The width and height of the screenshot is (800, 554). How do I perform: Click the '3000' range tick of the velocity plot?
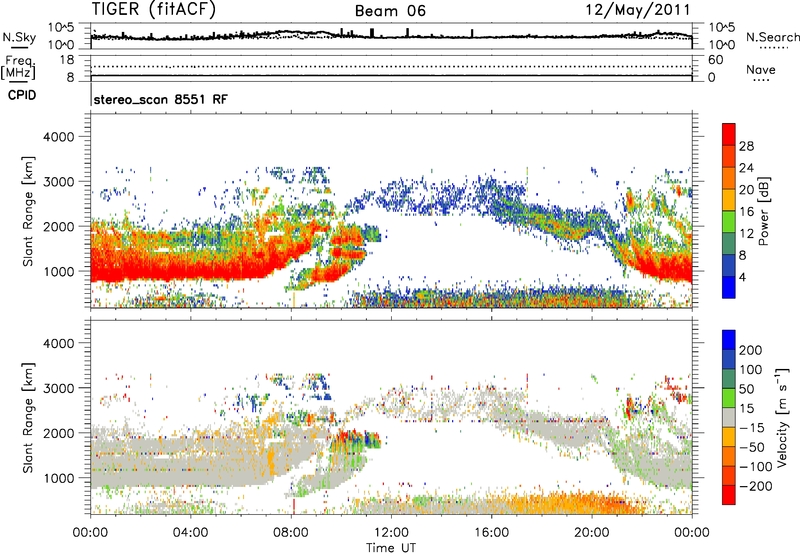(x=59, y=388)
